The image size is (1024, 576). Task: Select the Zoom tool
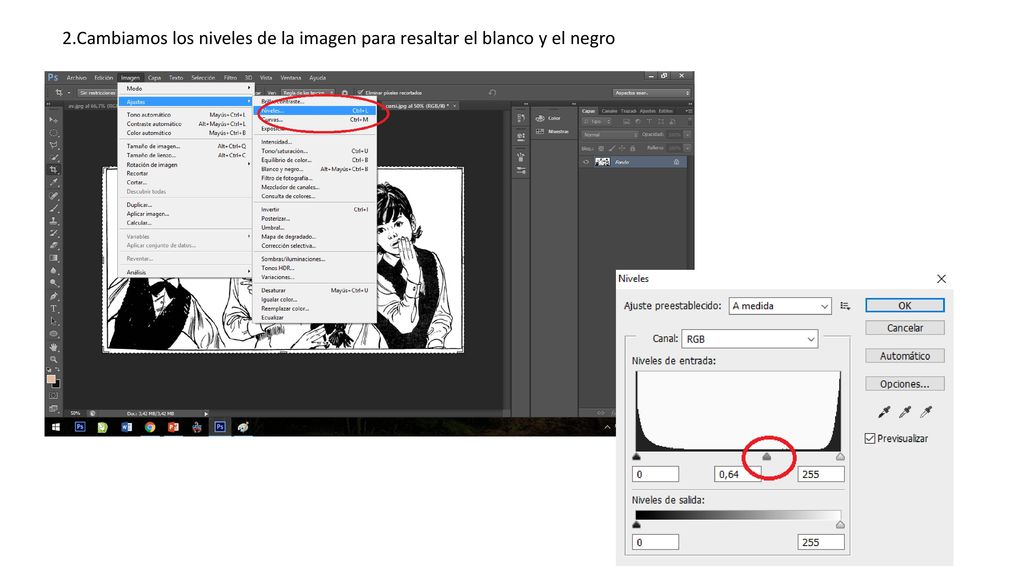(x=54, y=359)
